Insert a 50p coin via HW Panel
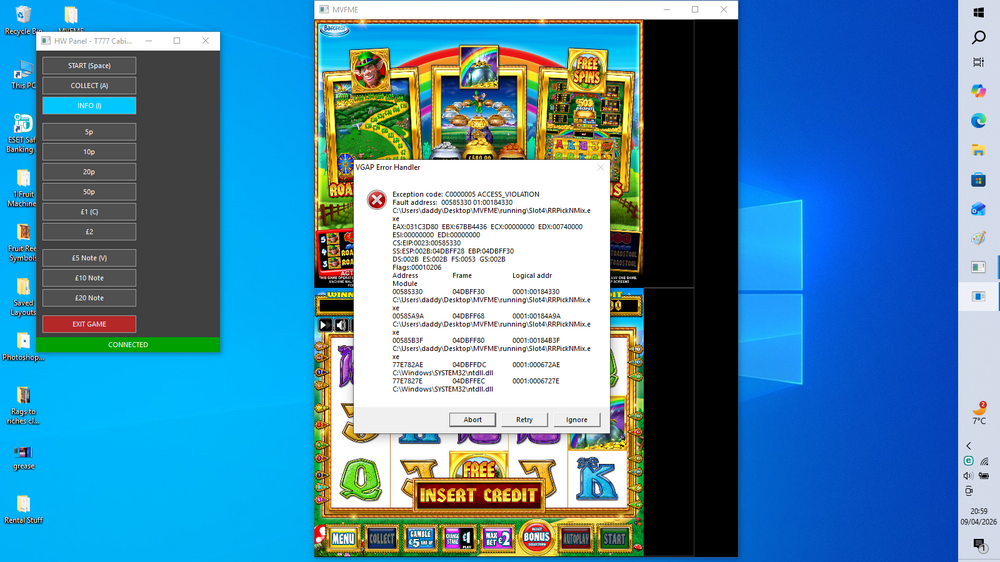Image resolution: width=1000 pixels, height=562 pixels. (89, 191)
